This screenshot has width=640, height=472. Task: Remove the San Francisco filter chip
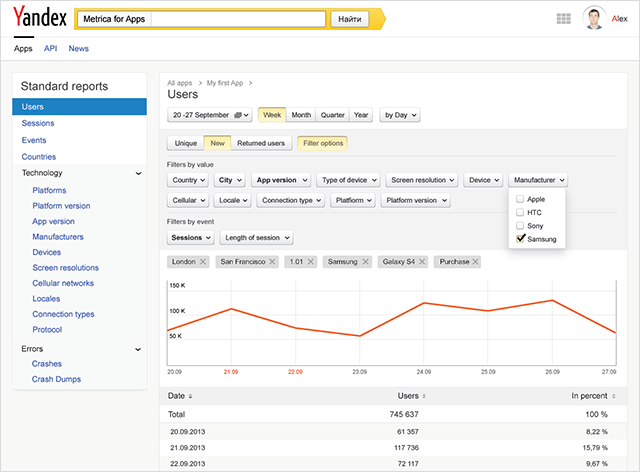[270, 261]
